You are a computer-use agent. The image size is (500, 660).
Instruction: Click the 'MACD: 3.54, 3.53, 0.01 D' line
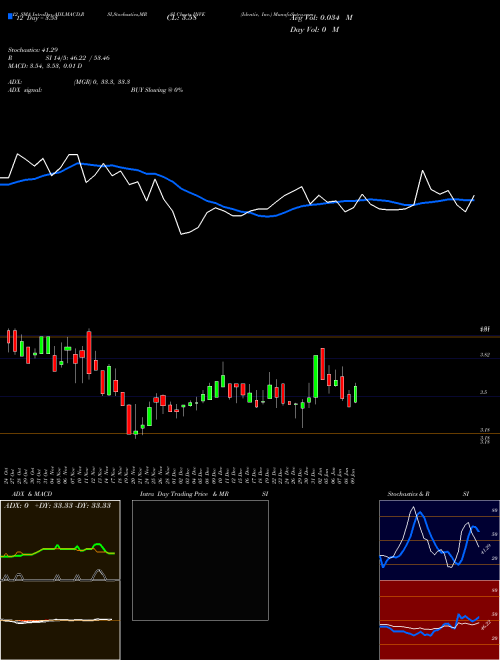point(45,66)
